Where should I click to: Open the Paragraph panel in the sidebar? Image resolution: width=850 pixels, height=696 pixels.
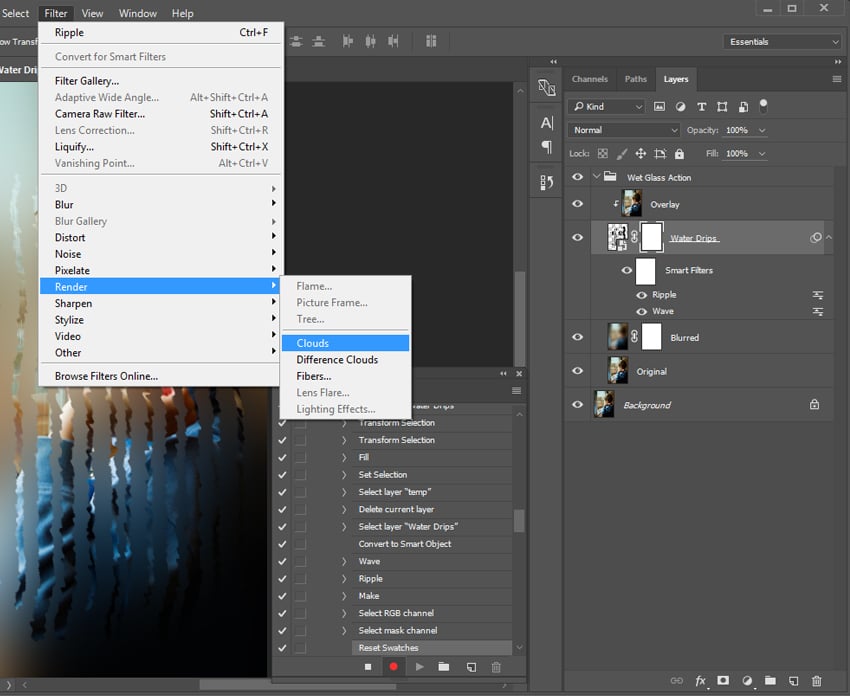[545, 147]
